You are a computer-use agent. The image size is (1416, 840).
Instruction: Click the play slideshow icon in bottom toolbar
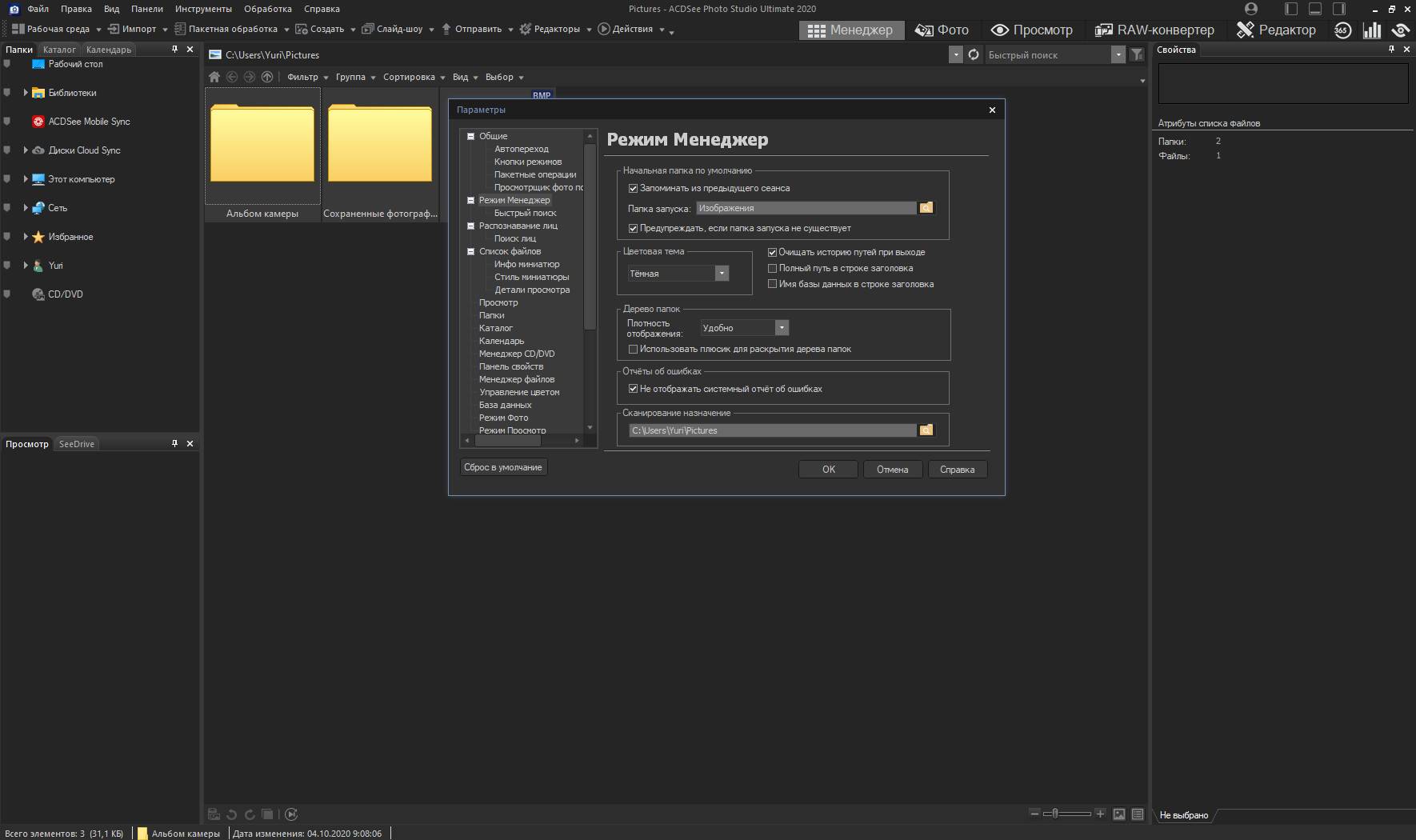click(291, 814)
